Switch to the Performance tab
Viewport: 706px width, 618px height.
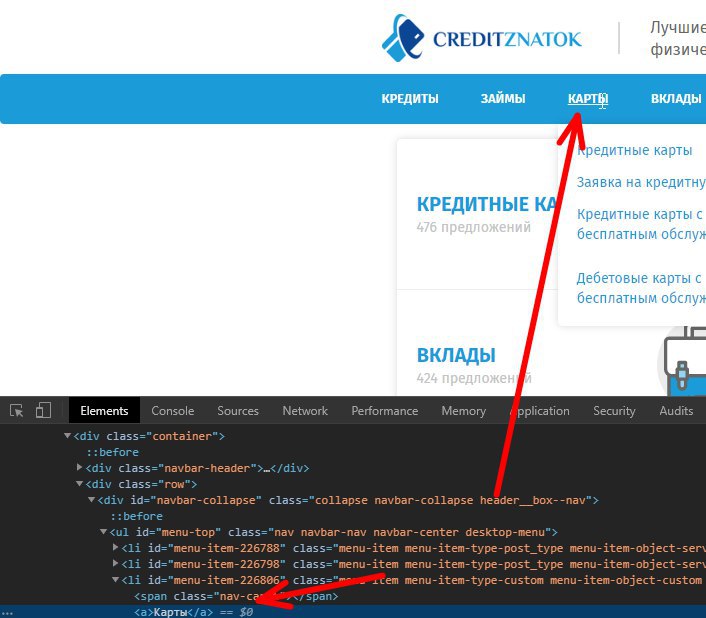385,410
